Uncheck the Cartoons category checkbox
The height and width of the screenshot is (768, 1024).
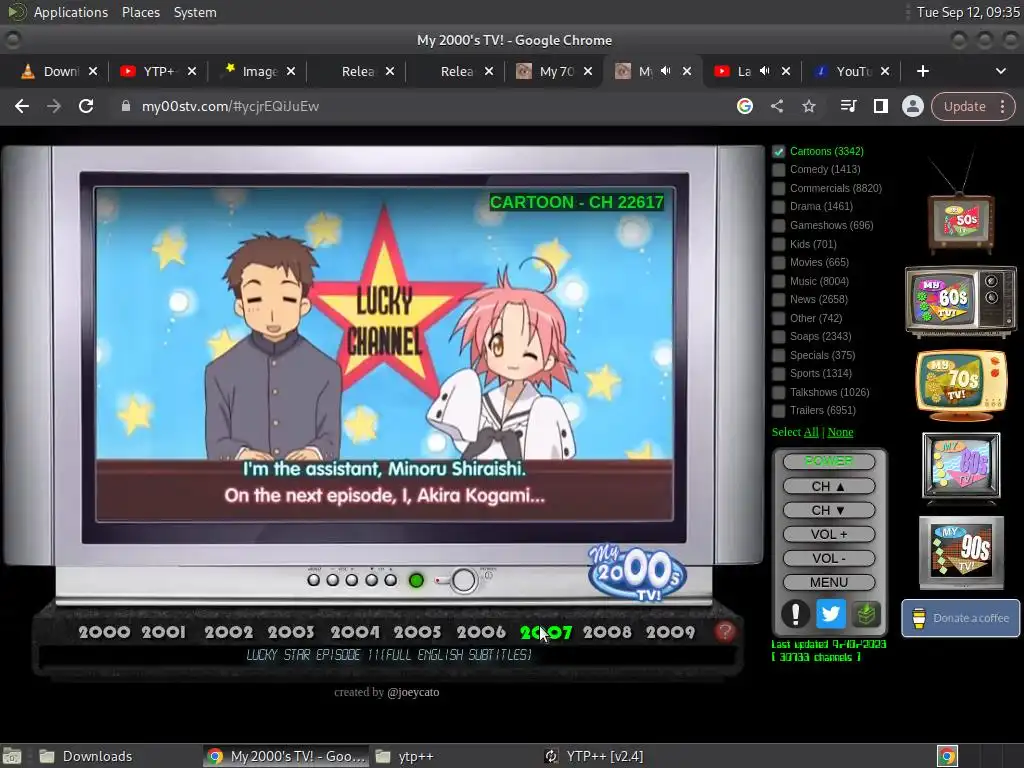point(778,152)
